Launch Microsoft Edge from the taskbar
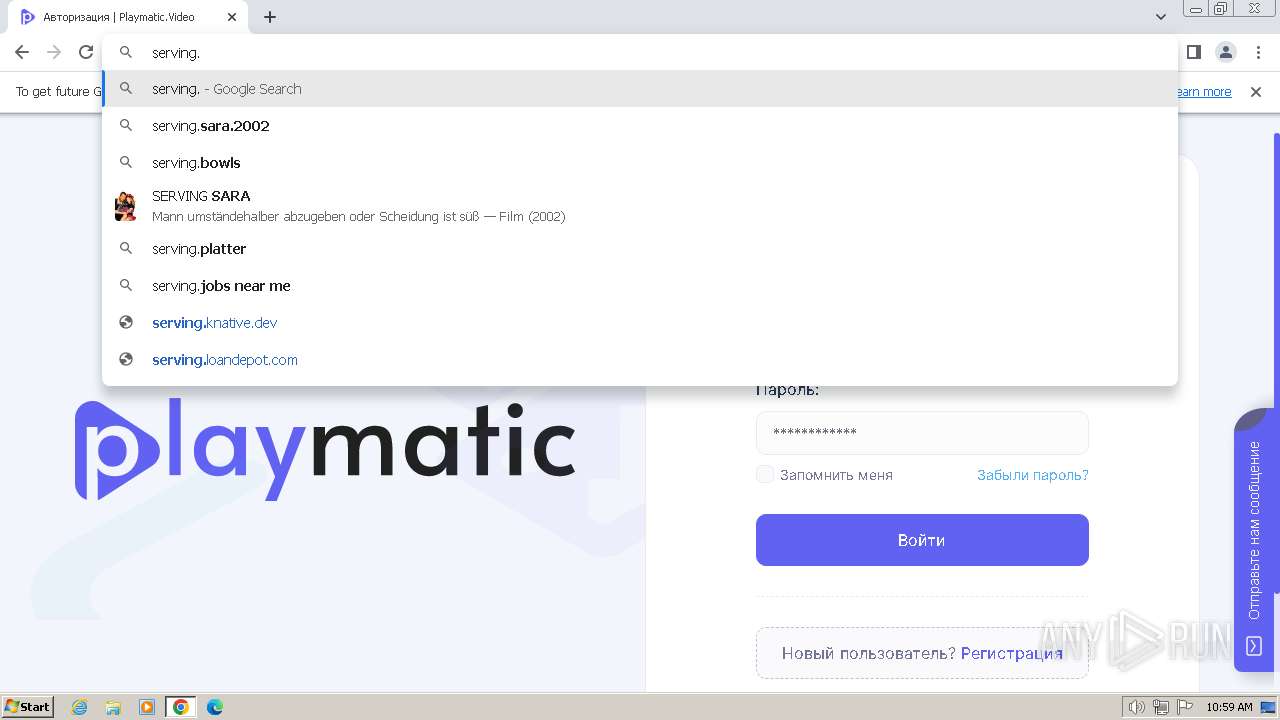This screenshot has width=1280, height=720. 215,707
